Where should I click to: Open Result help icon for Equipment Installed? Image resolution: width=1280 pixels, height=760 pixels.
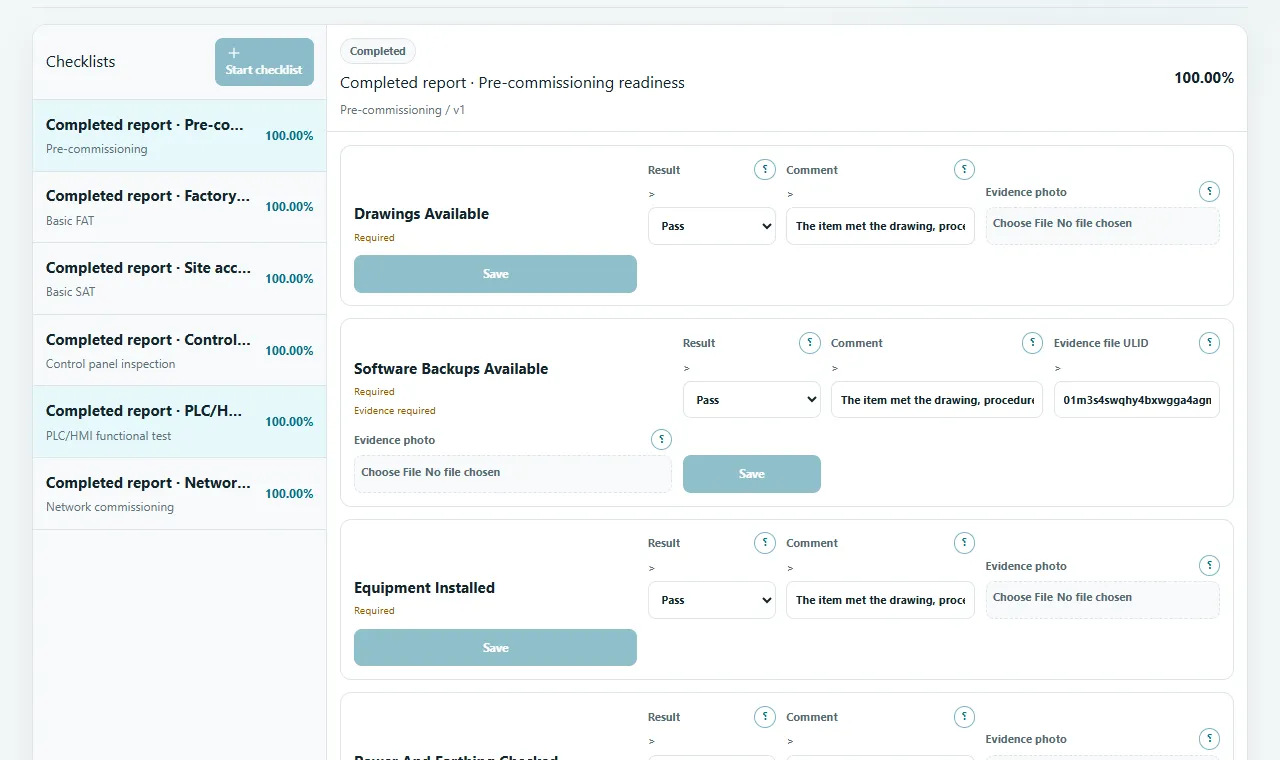click(765, 543)
